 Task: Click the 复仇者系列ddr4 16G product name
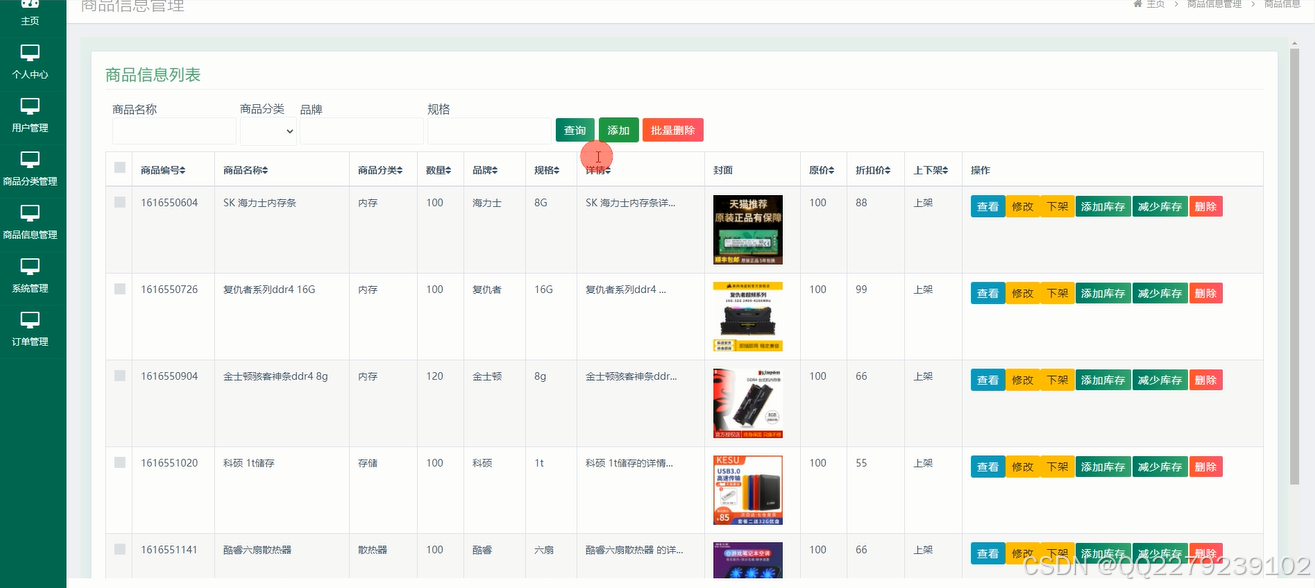pos(269,290)
